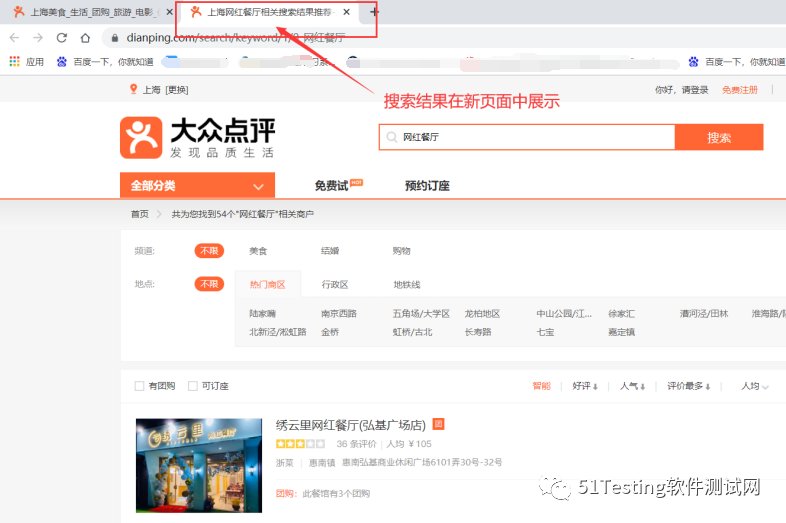
Task: Open the 预约订座 menu item
Action: (x=427, y=186)
